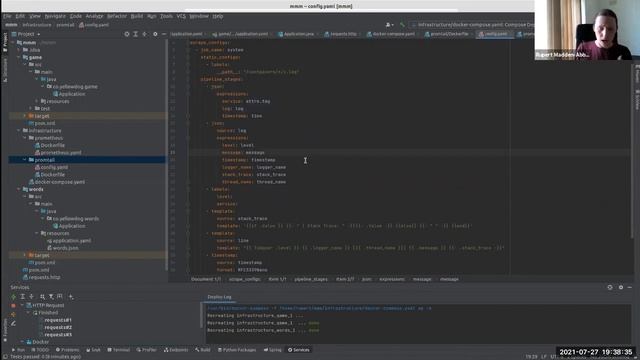The image size is (640, 360).
Task: Select request#2 in Services
Action: (x=58, y=328)
